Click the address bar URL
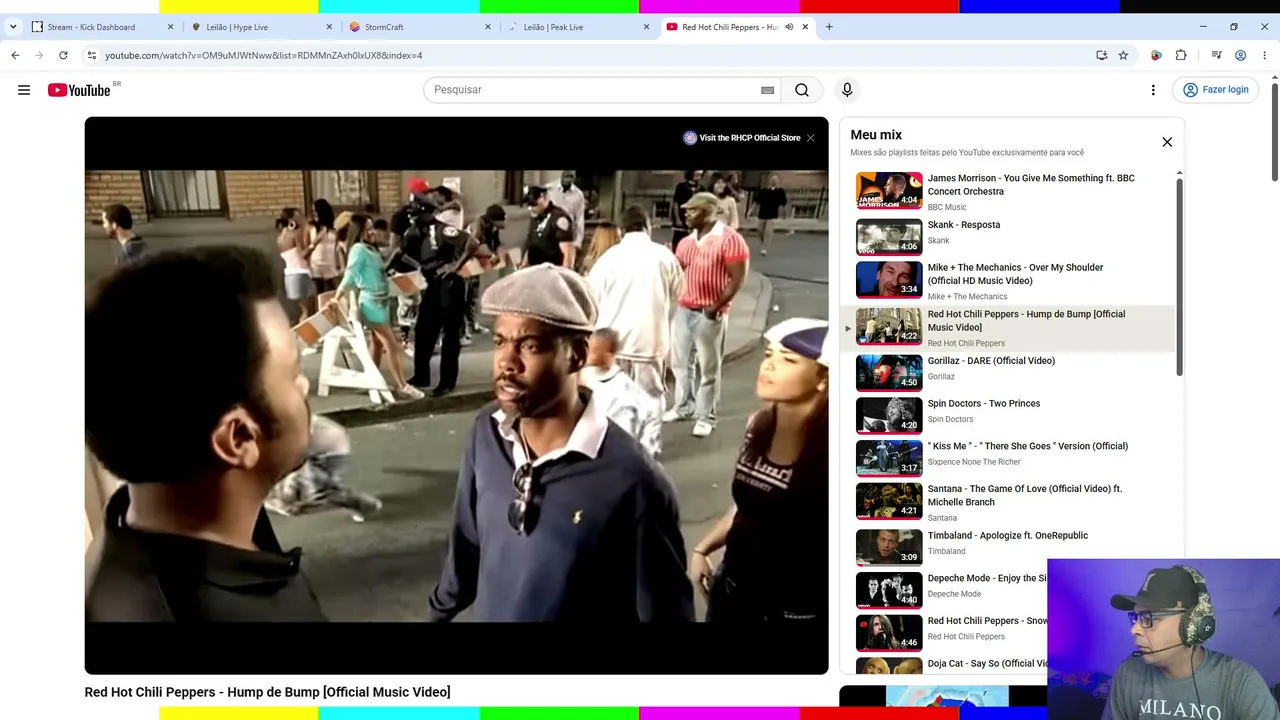Viewport: 1280px width, 720px height. point(263,55)
